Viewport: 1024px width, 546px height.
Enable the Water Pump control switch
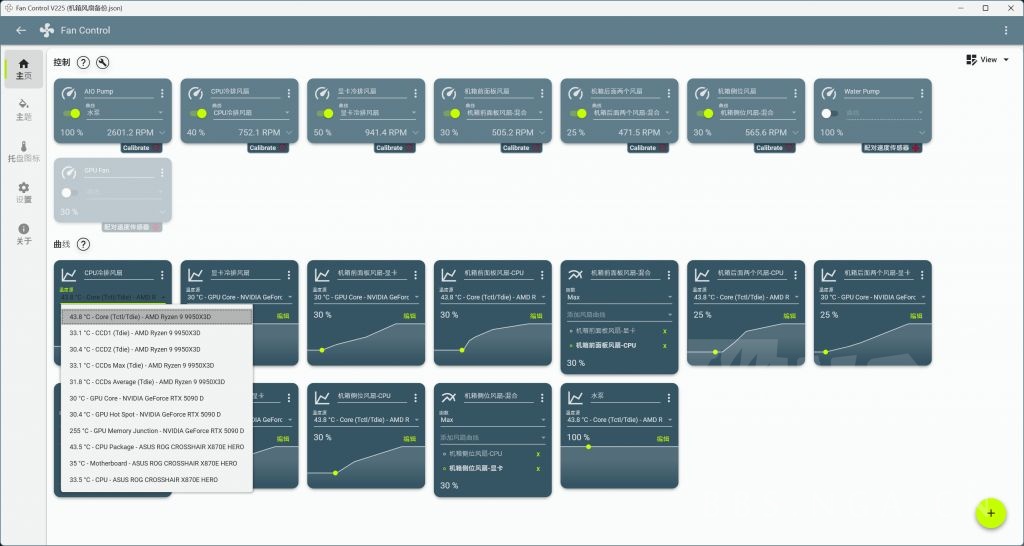(x=830, y=114)
